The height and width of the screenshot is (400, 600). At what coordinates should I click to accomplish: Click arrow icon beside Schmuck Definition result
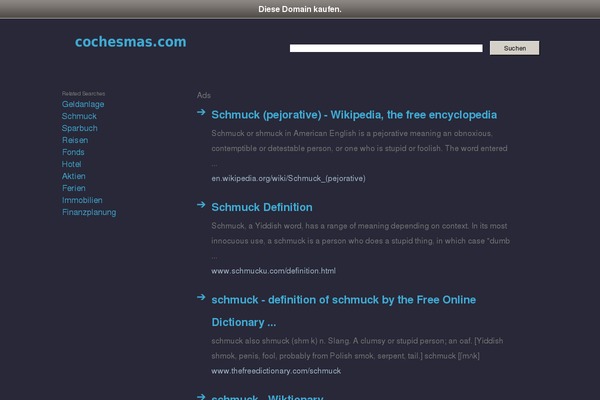[201, 205]
